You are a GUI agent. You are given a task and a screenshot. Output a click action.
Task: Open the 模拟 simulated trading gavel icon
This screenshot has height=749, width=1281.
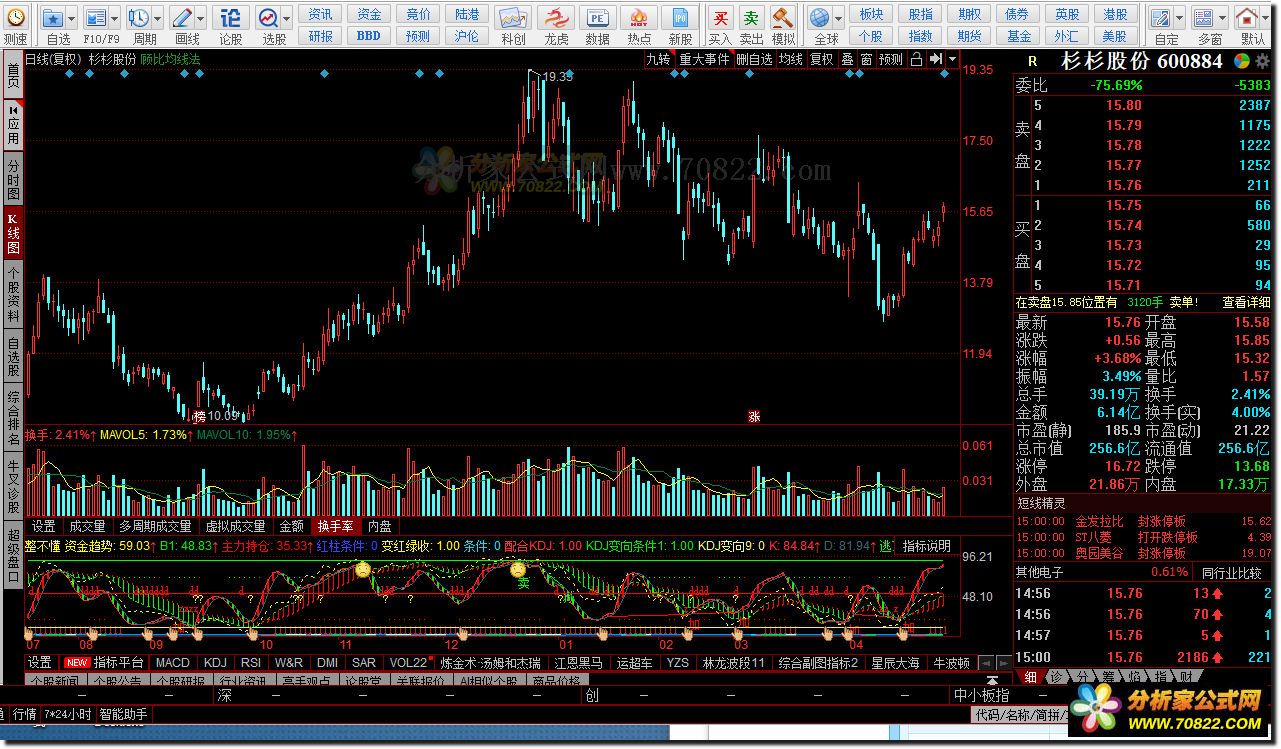(782, 18)
